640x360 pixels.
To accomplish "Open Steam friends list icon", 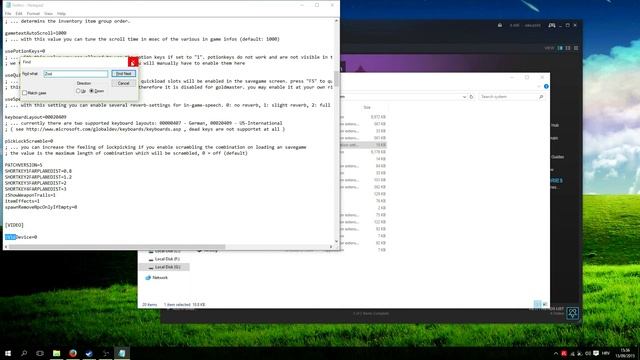I will (573, 313).
